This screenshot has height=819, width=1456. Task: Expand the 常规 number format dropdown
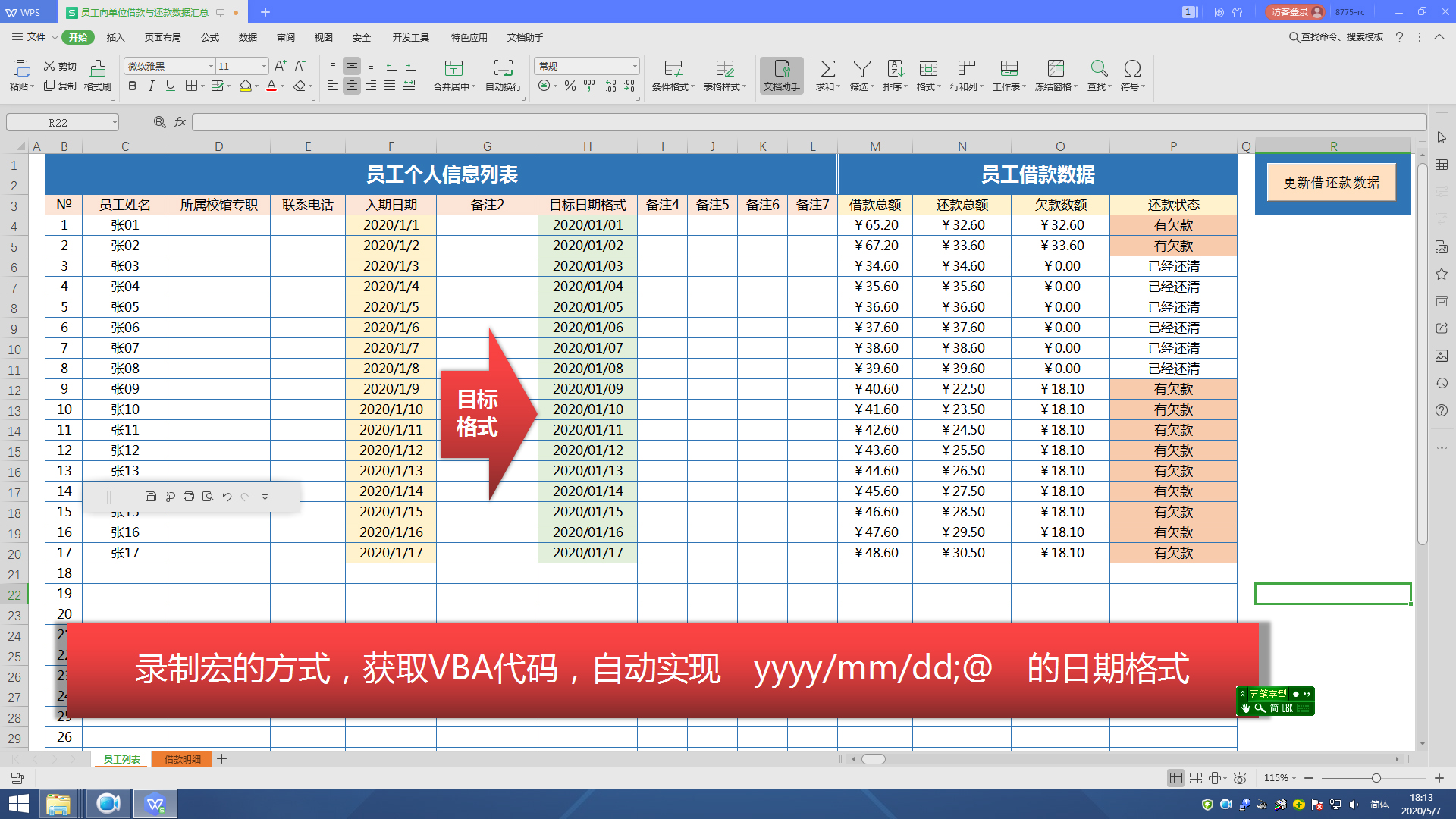635,66
